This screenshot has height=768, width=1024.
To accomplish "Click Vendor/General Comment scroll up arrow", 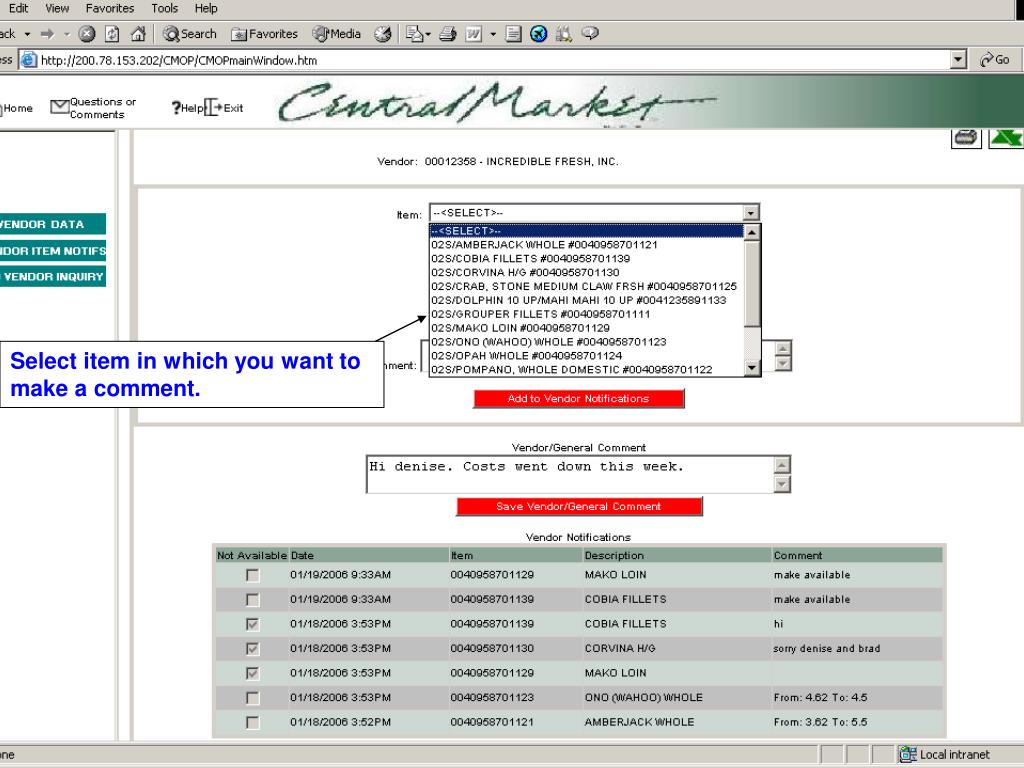I will click(782, 465).
